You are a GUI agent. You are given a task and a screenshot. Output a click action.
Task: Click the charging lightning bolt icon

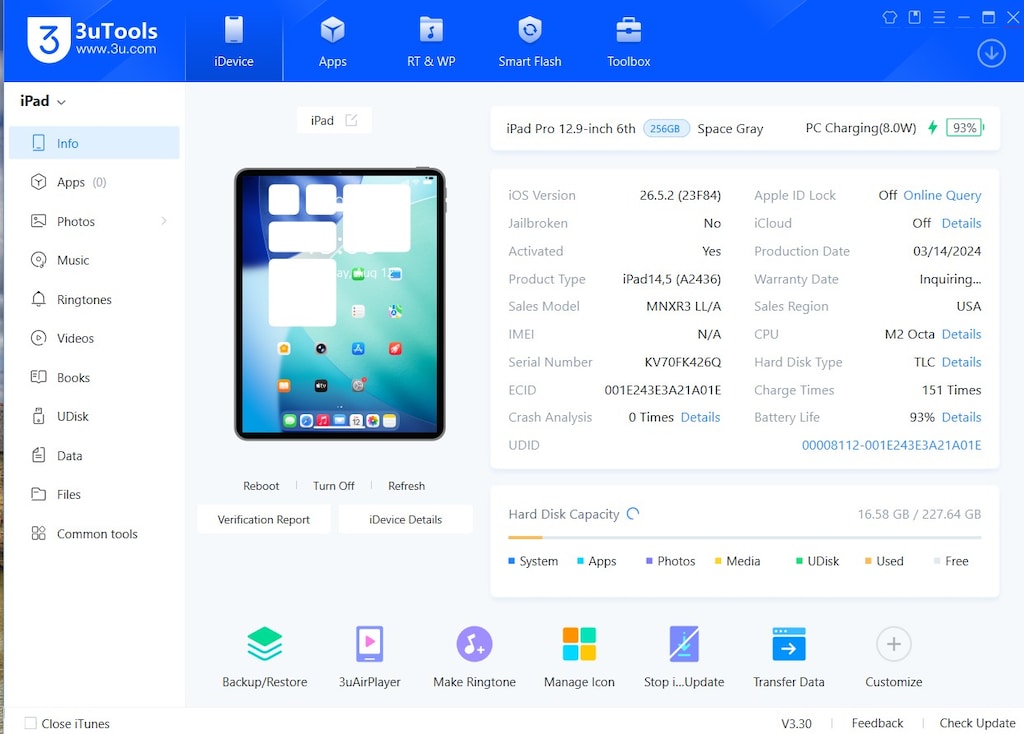point(933,128)
